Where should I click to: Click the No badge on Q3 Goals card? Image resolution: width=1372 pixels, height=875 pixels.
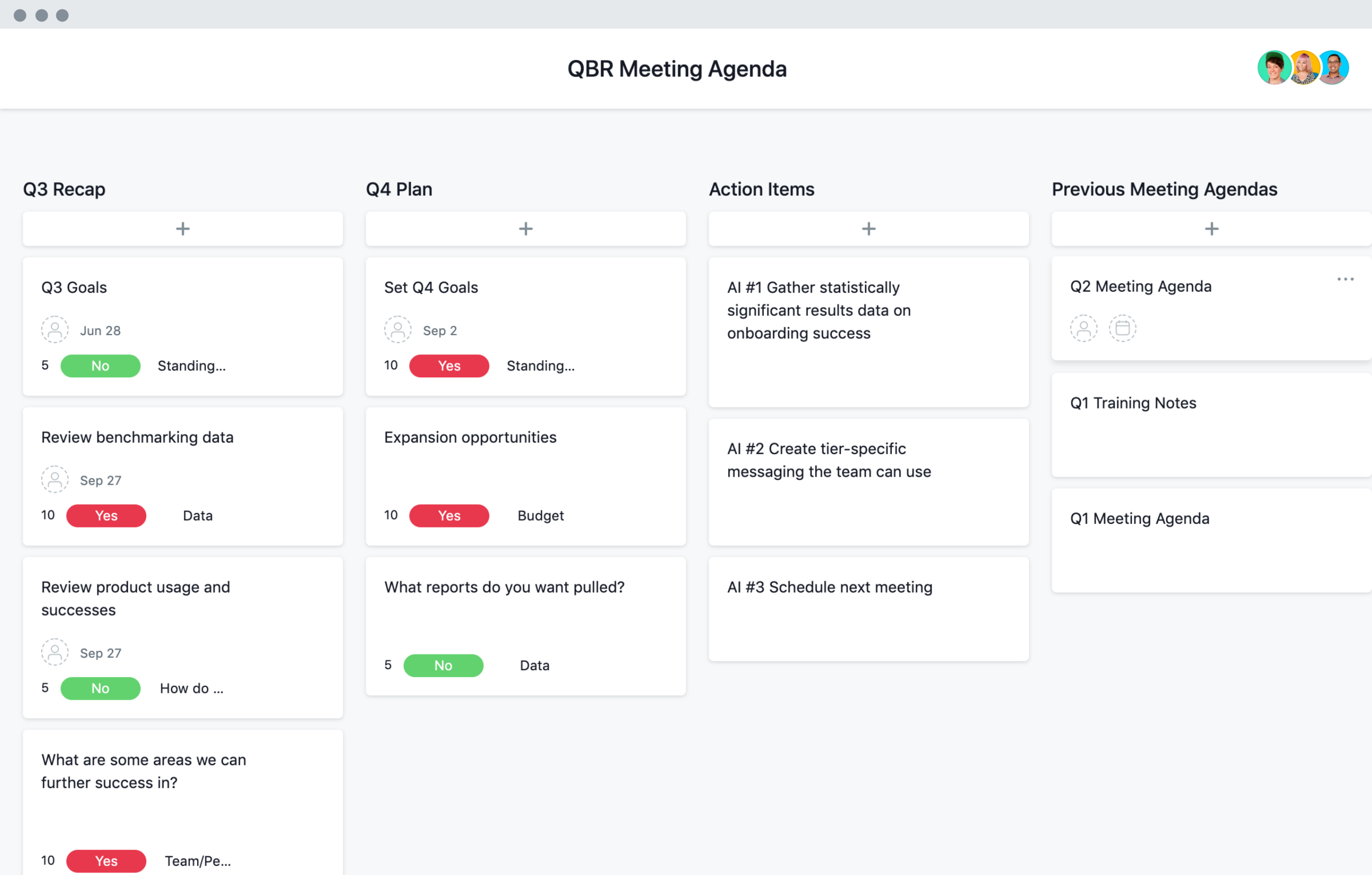pyautogui.click(x=100, y=365)
